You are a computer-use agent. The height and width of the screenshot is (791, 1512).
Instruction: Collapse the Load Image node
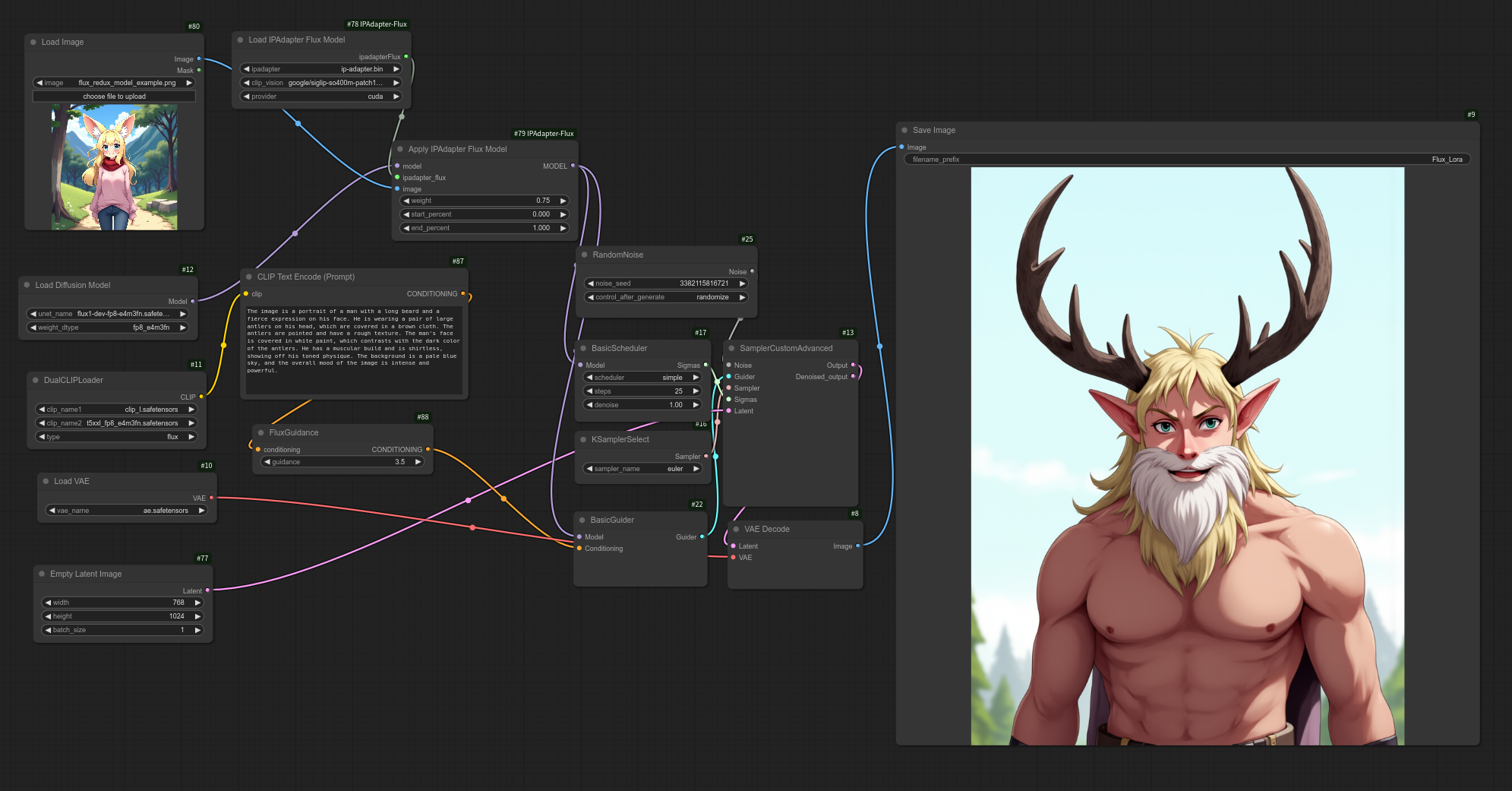[33, 43]
